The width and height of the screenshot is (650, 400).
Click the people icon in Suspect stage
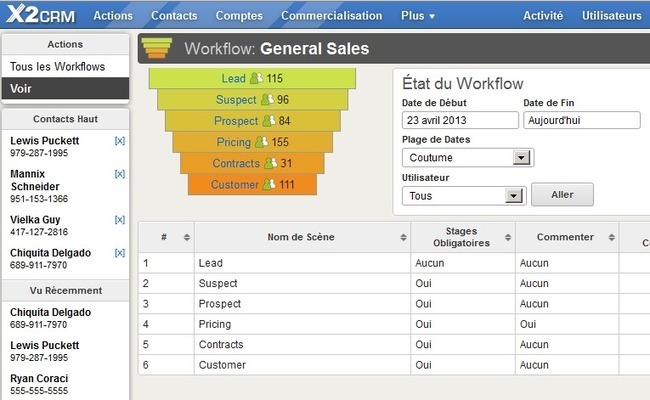pyautogui.click(x=266, y=99)
